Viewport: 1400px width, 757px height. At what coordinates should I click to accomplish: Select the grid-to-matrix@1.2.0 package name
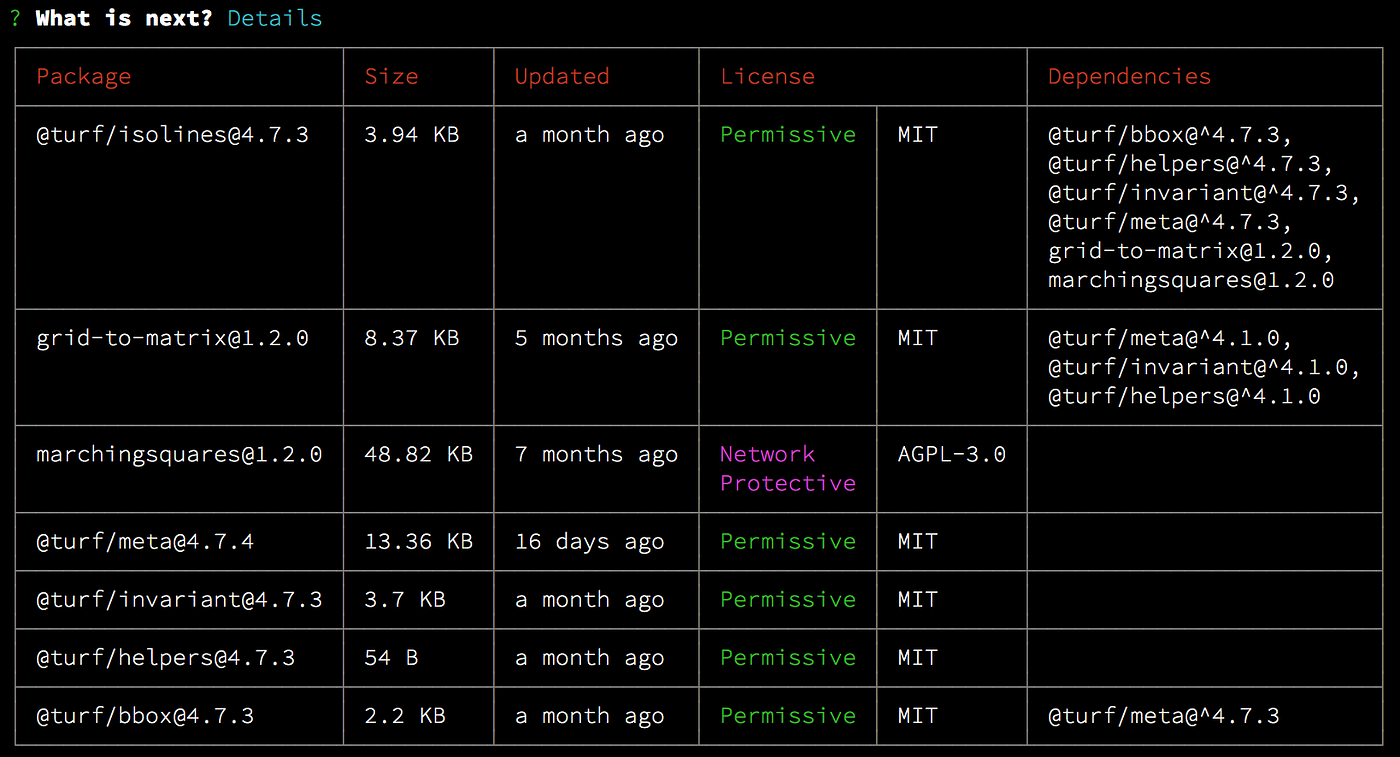[x=173, y=339]
